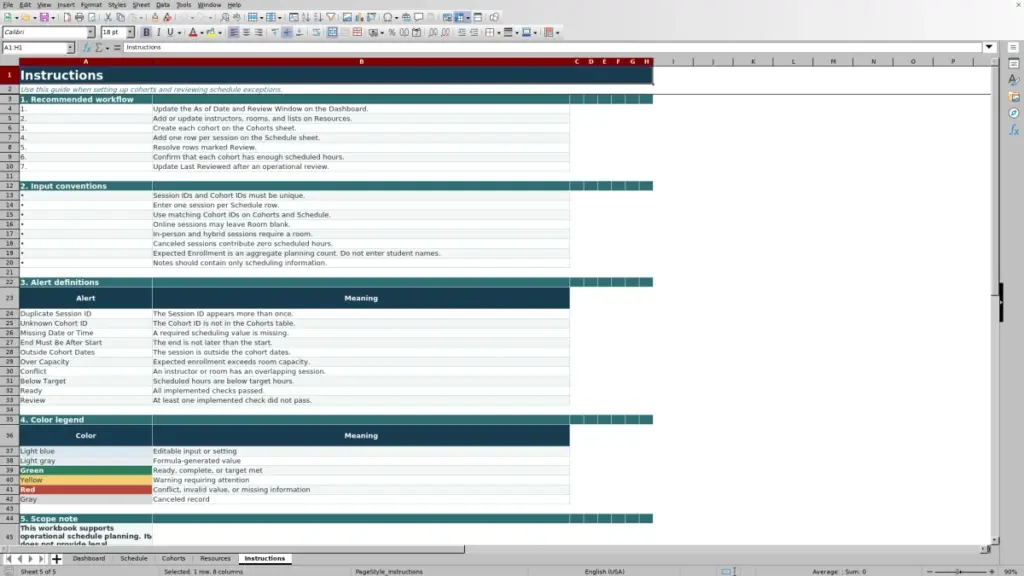Viewport: 1024px width, 576px height.
Task: Insert Image icon in toolbar
Action: [x=347, y=18]
